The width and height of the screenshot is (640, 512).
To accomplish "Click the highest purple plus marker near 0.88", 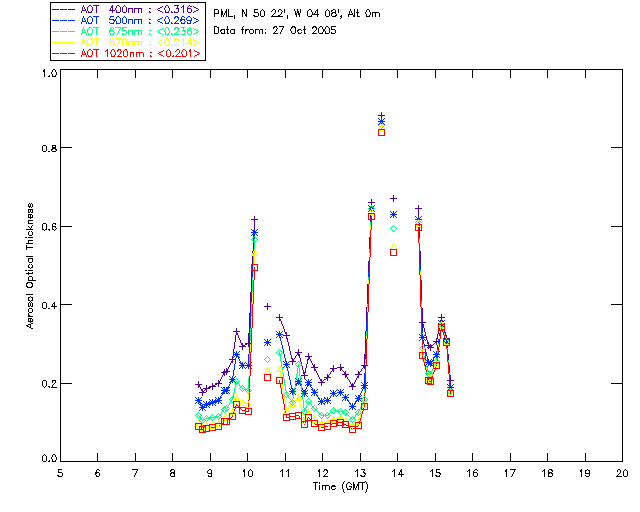I will (x=382, y=116).
